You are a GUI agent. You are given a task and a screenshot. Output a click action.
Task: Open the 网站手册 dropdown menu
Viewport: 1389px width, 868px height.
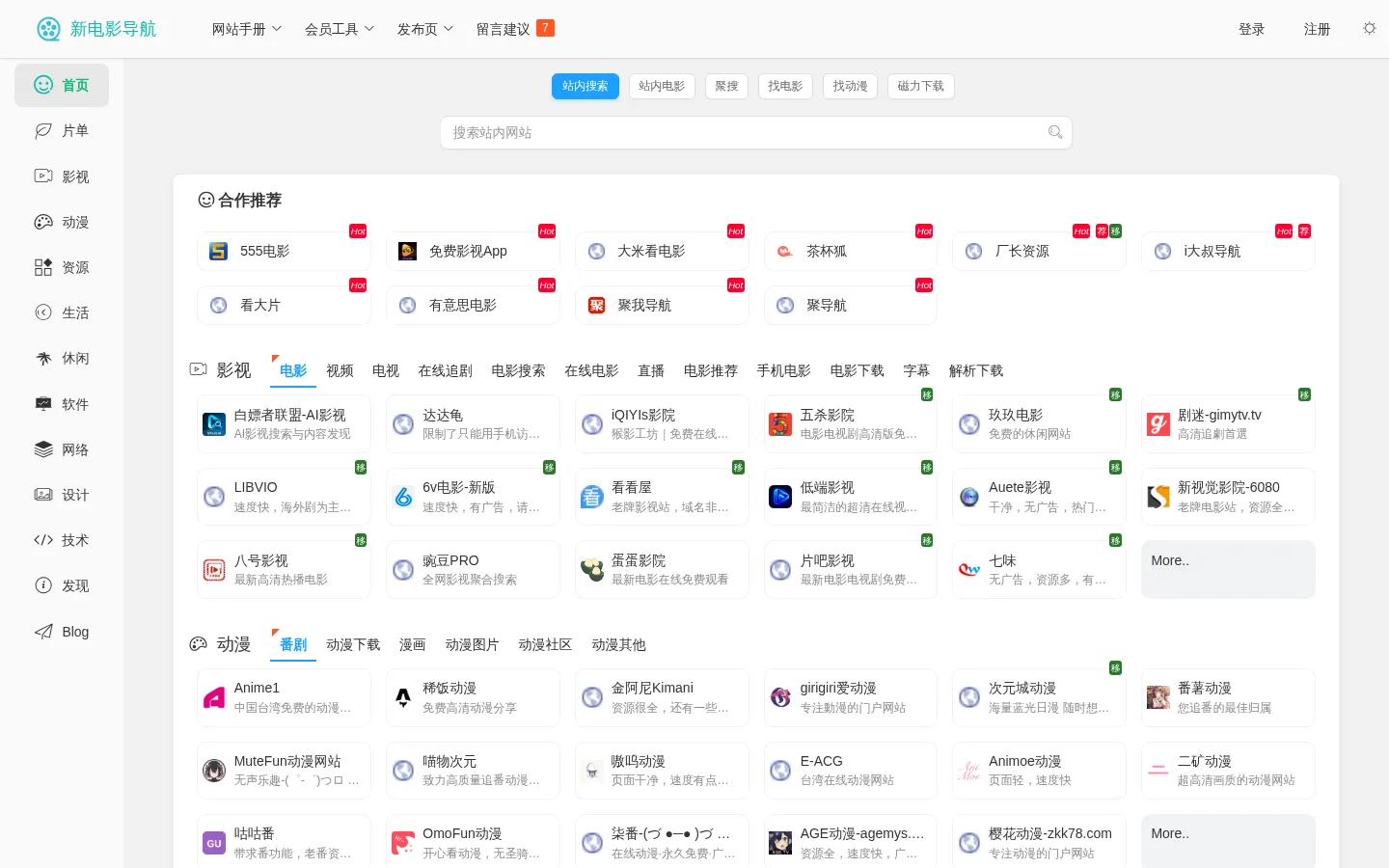coord(247,29)
